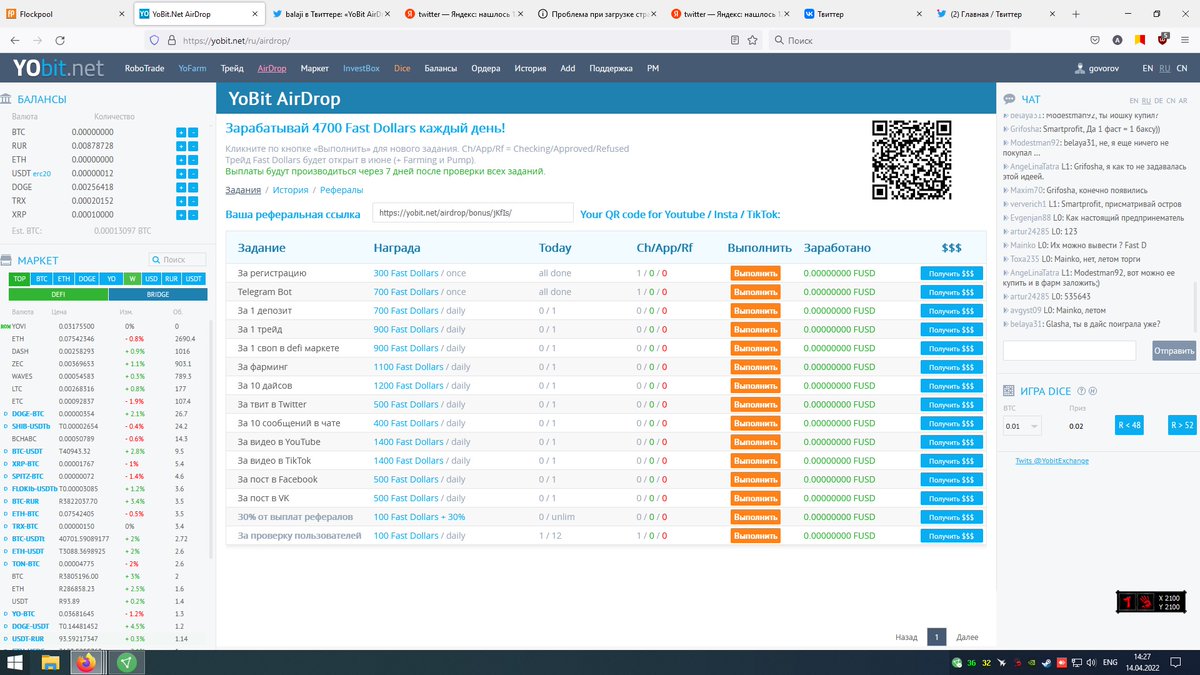Click the Pocket icon in browser toolbar
1200x675 pixels.
pyautogui.click(x=1097, y=40)
